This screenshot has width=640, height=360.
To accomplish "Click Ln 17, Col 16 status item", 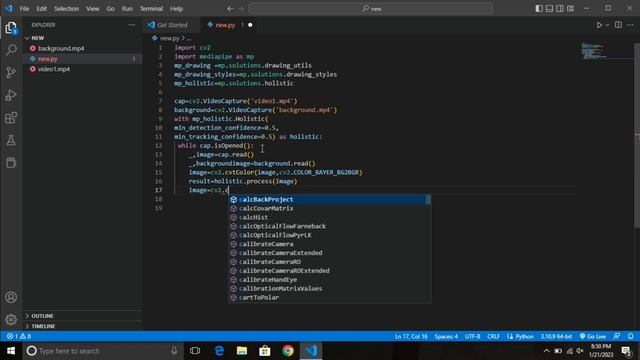I will click(411, 336).
